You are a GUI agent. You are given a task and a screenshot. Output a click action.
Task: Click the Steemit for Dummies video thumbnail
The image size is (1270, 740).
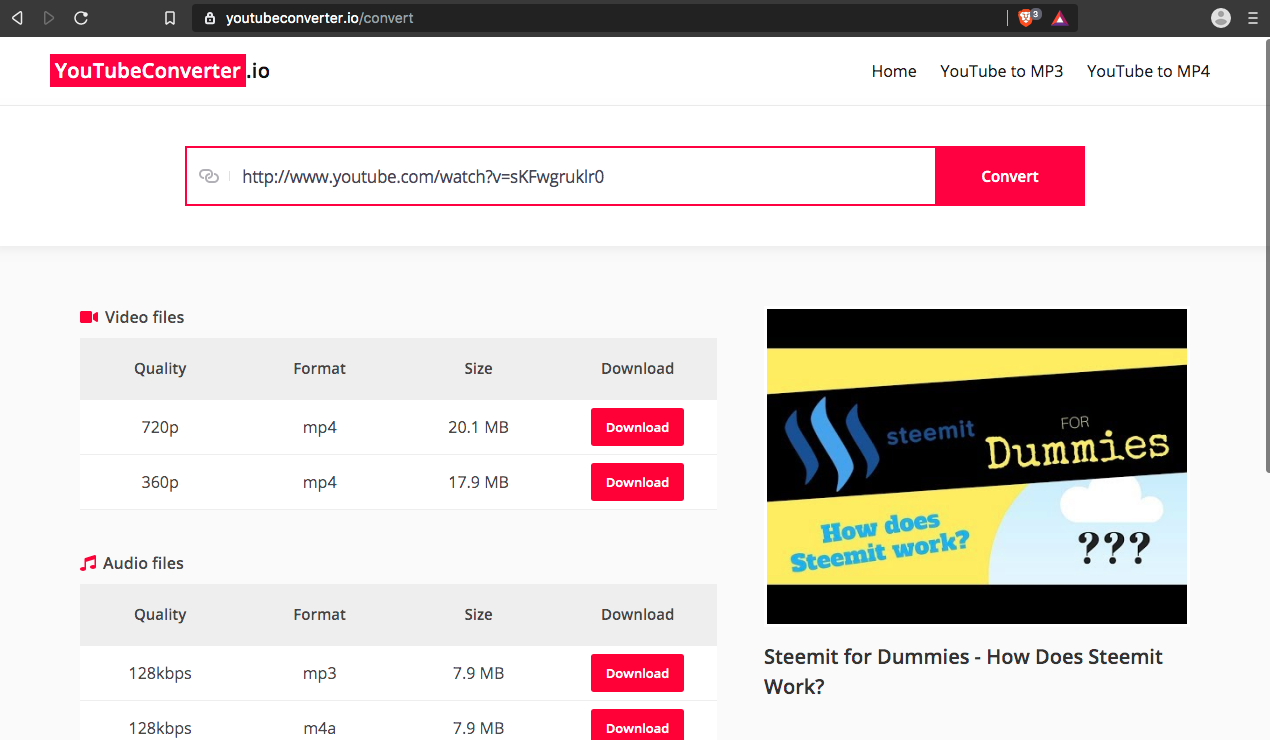[x=977, y=466]
